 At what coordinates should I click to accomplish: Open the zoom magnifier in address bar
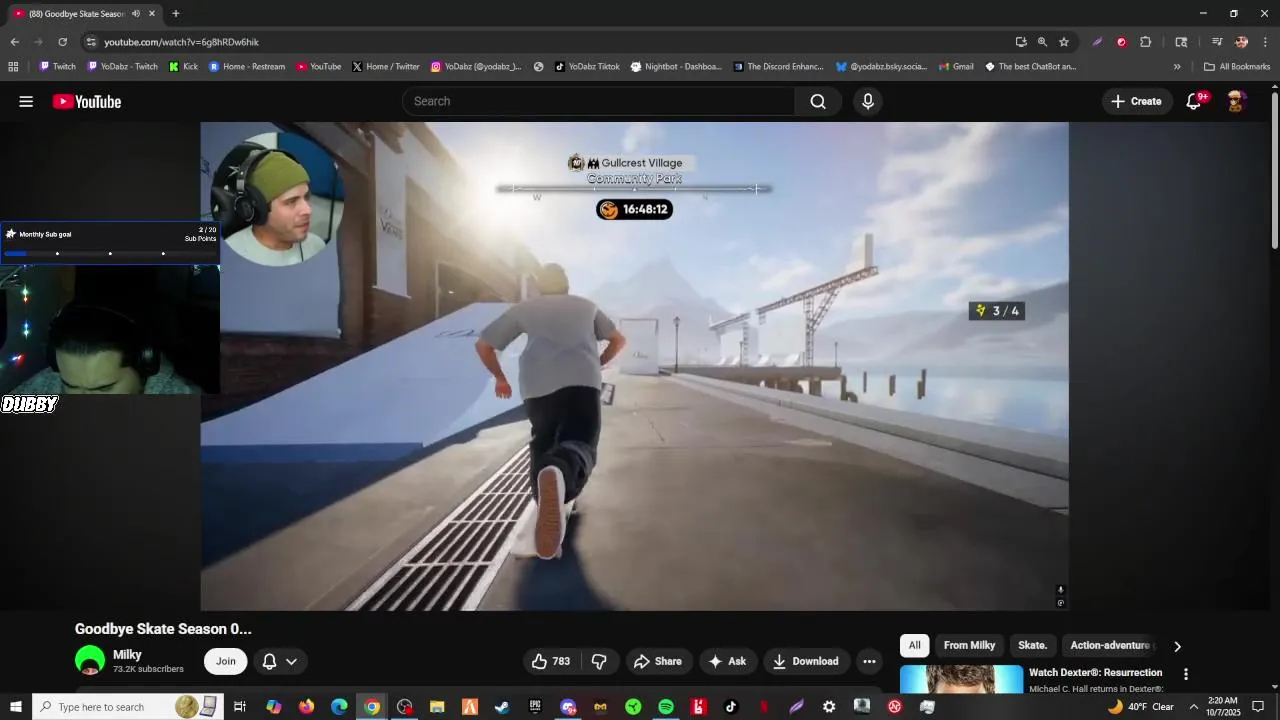tap(1042, 42)
